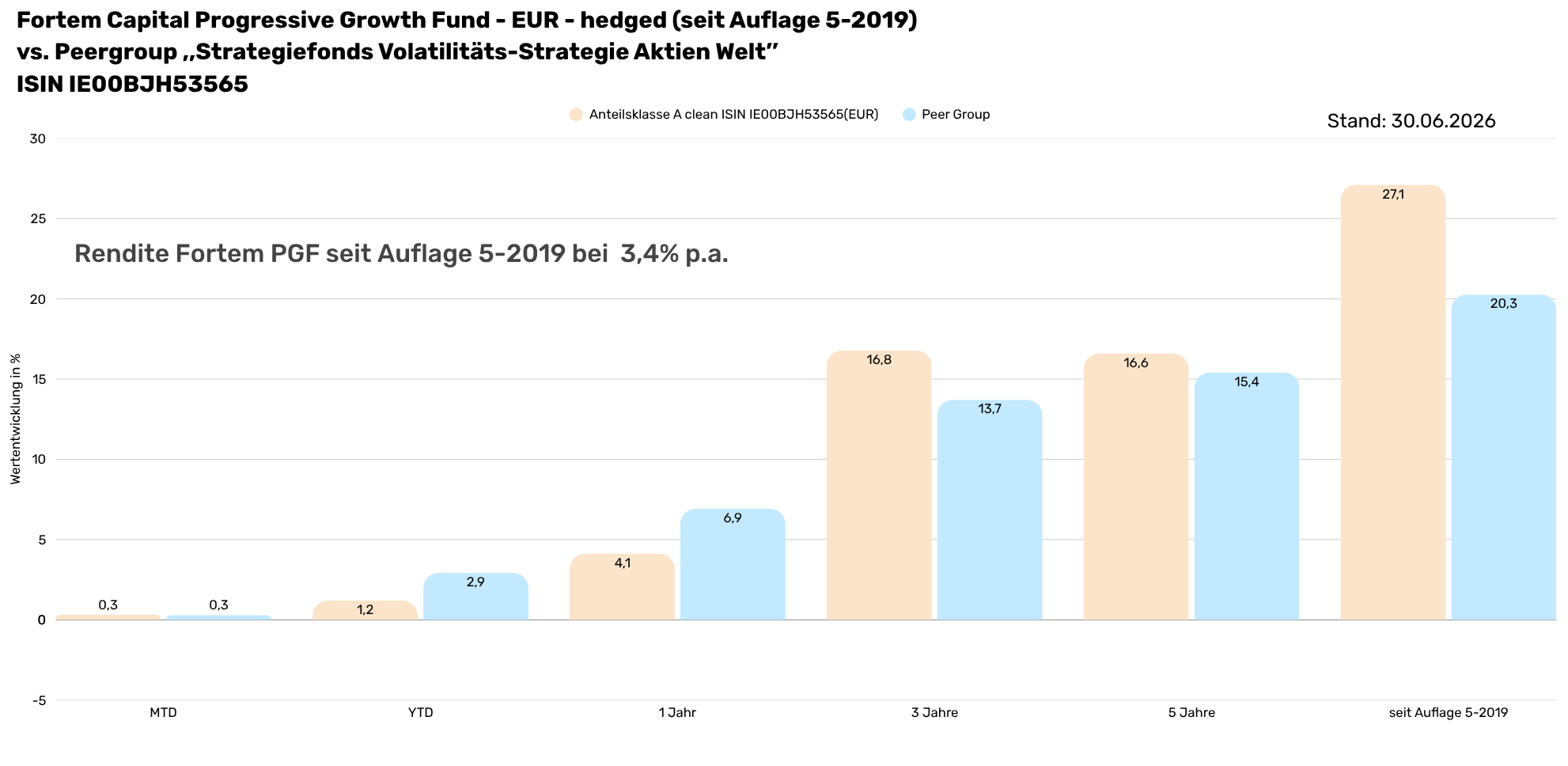Select the fund's 1 Jahr bar showing 4,1
The height and width of the screenshot is (766, 1568).
622,587
